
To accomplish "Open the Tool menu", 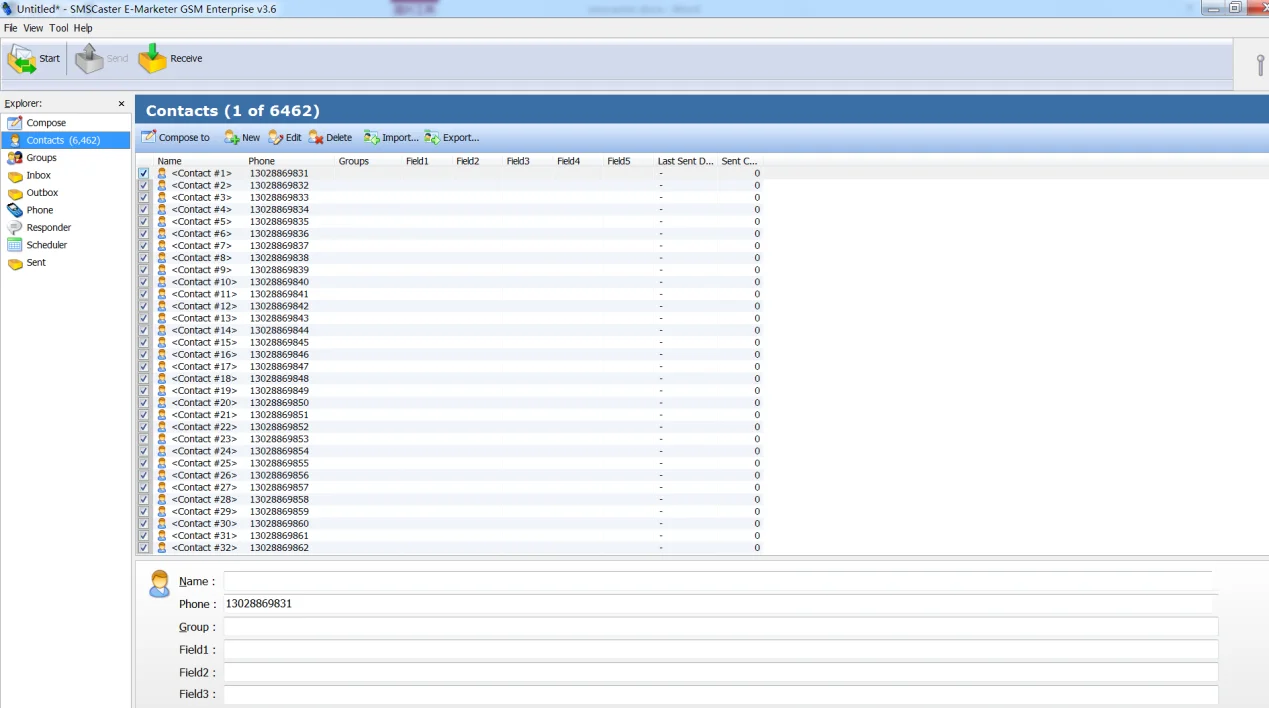I will click(x=59, y=28).
